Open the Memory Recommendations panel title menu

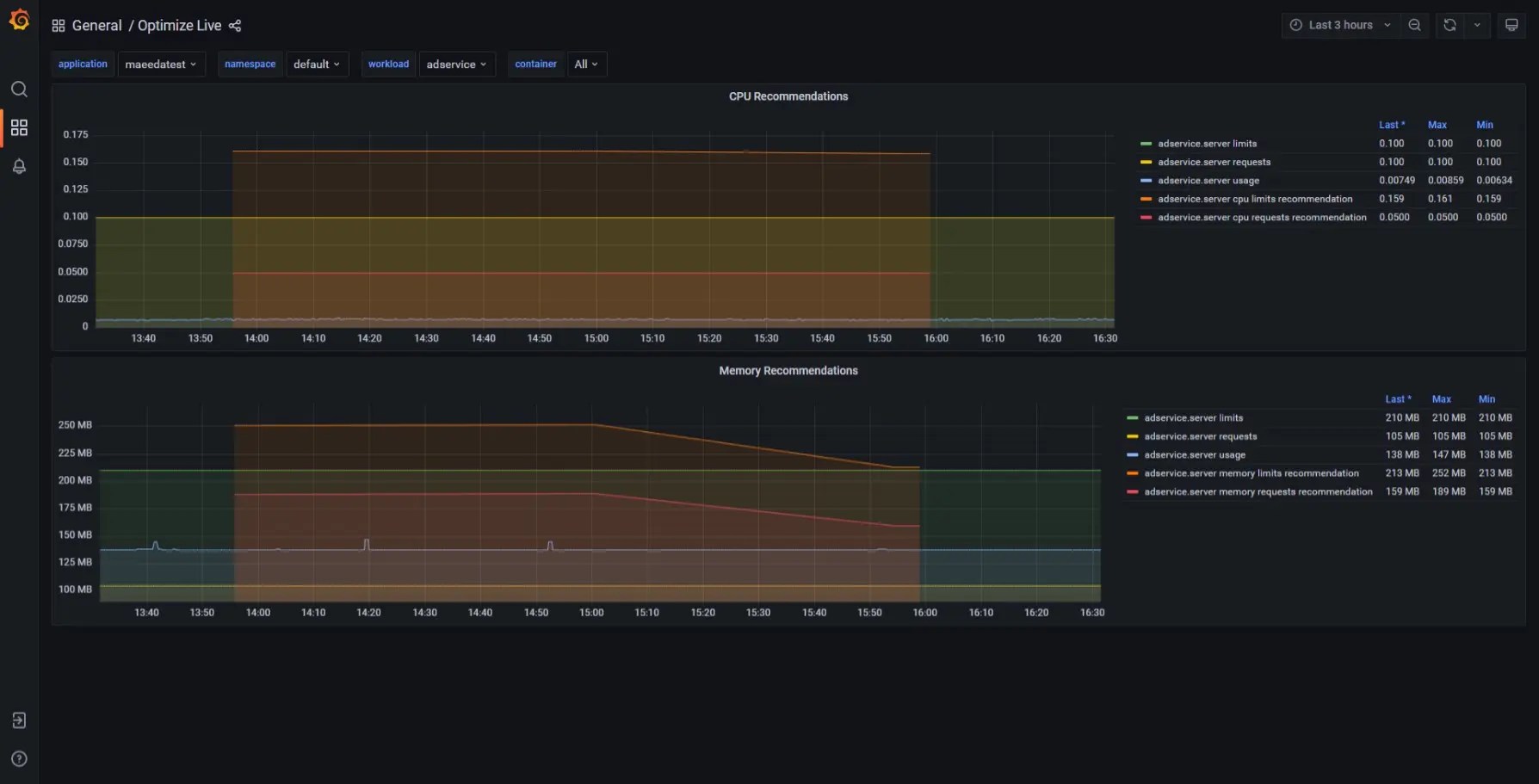pyautogui.click(x=788, y=371)
